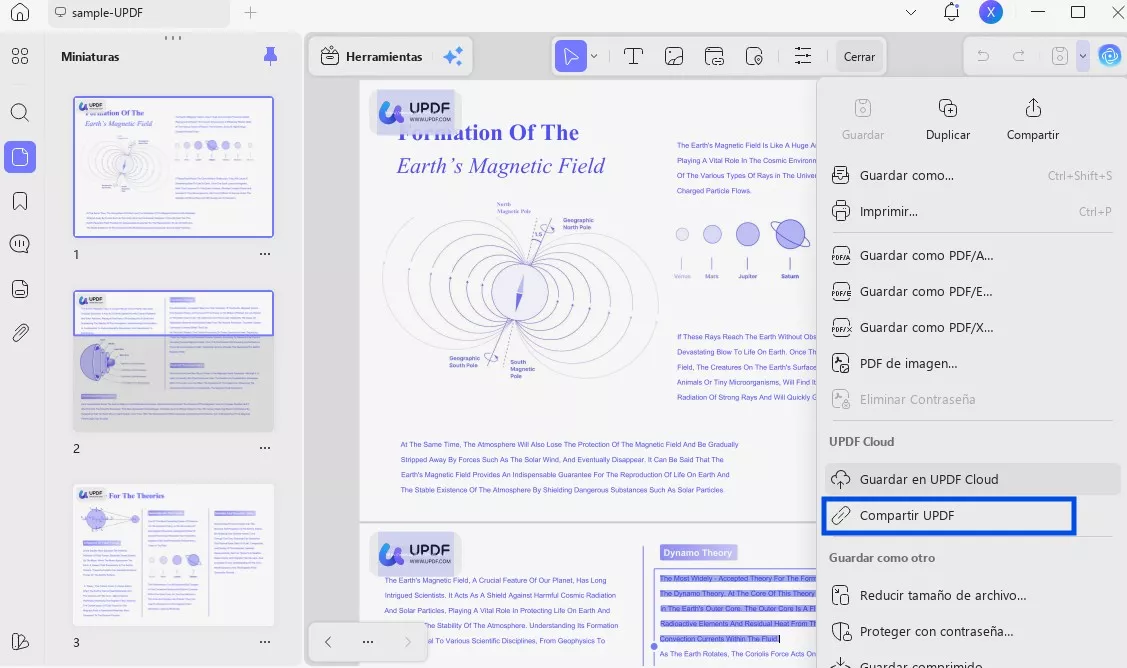Image resolution: width=1127 pixels, height=668 pixels.
Task: Open the bookmarks panel icon
Action: (x=20, y=201)
